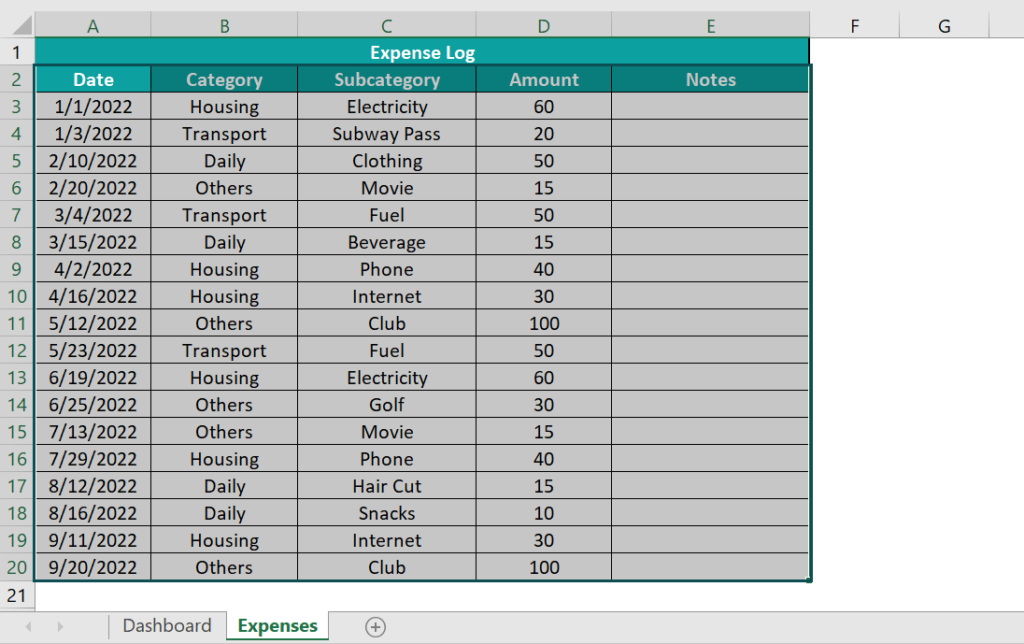Select the Category header cell
The height and width of the screenshot is (644, 1024).
coord(224,79)
